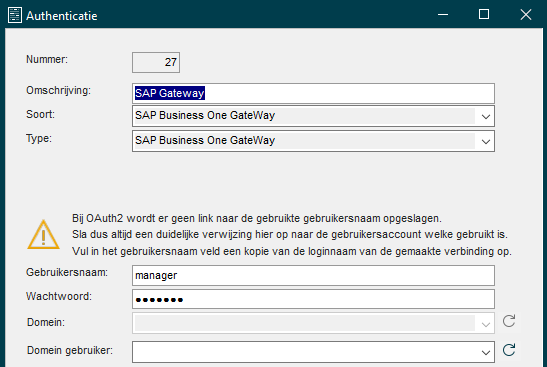The width and height of the screenshot is (547, 367).
Task: Click the yellow warning triangle icon
Action: pos(43,234)
